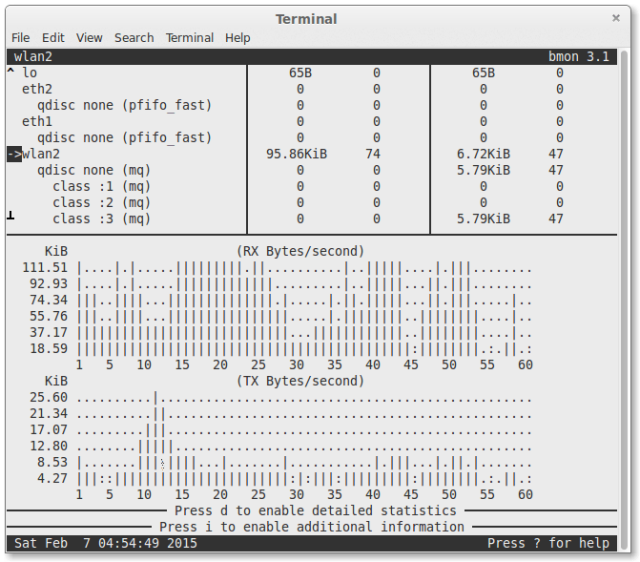This screenshot has width=640, height=562.
Task: Close the Terminal window
Action: (x=616, y=18)
